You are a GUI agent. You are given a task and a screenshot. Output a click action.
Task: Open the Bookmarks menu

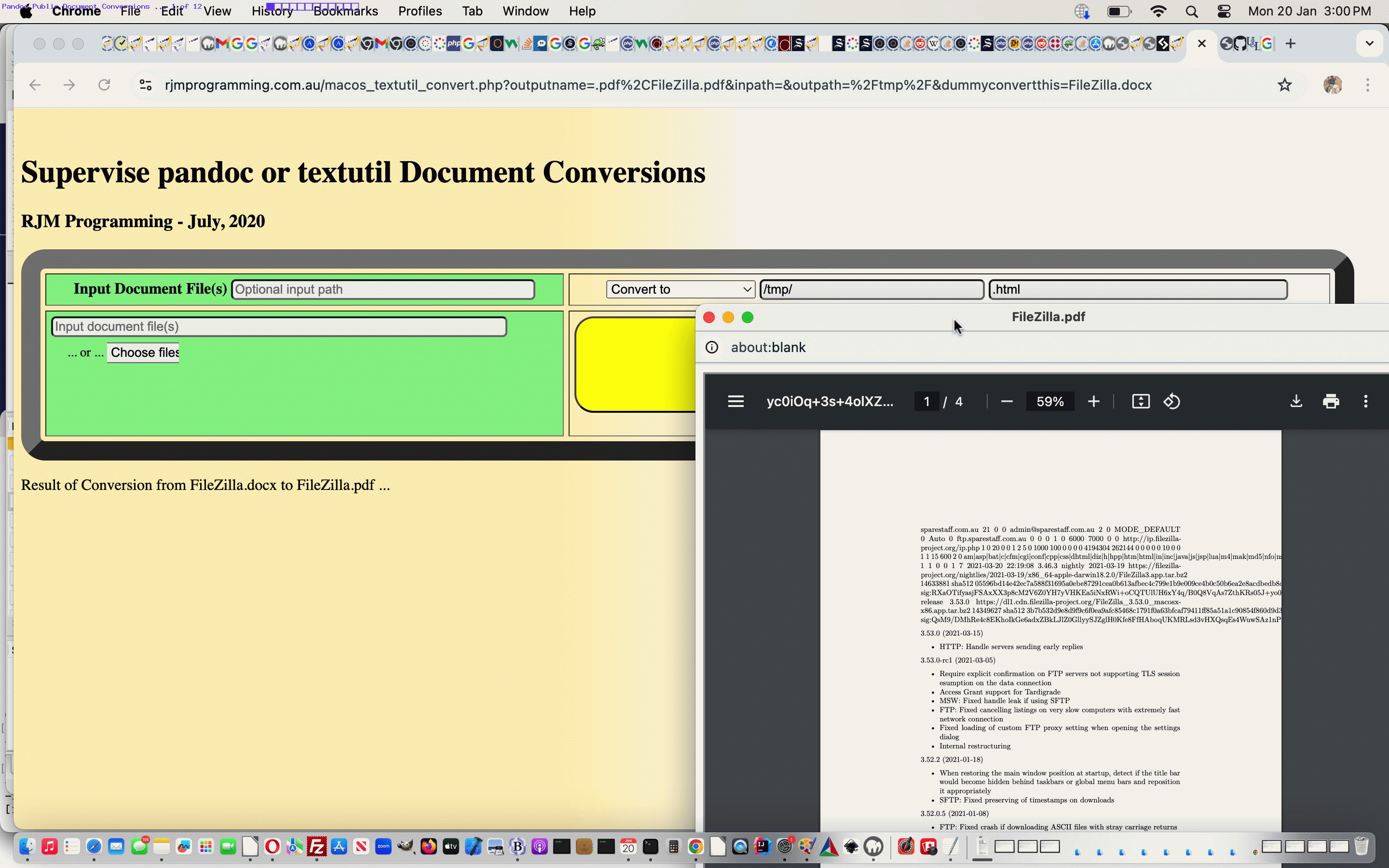click(x=345, y=12)
